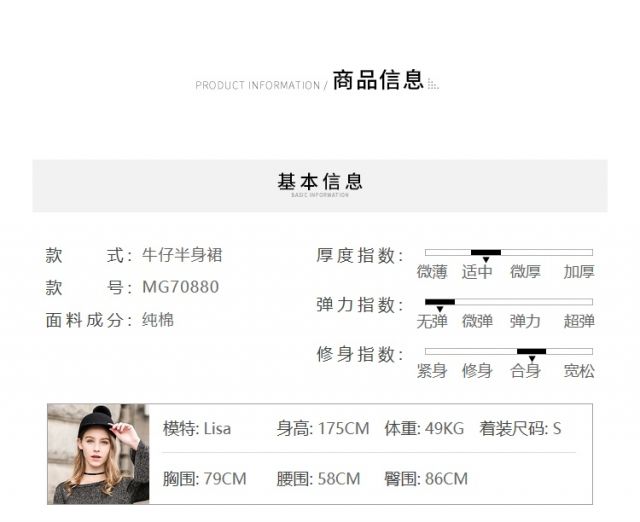The height and width of the screenshot is (522, 640).
Task: Click the triangle marker under 厚度指数 bar
Action: [x=486, y=260]
